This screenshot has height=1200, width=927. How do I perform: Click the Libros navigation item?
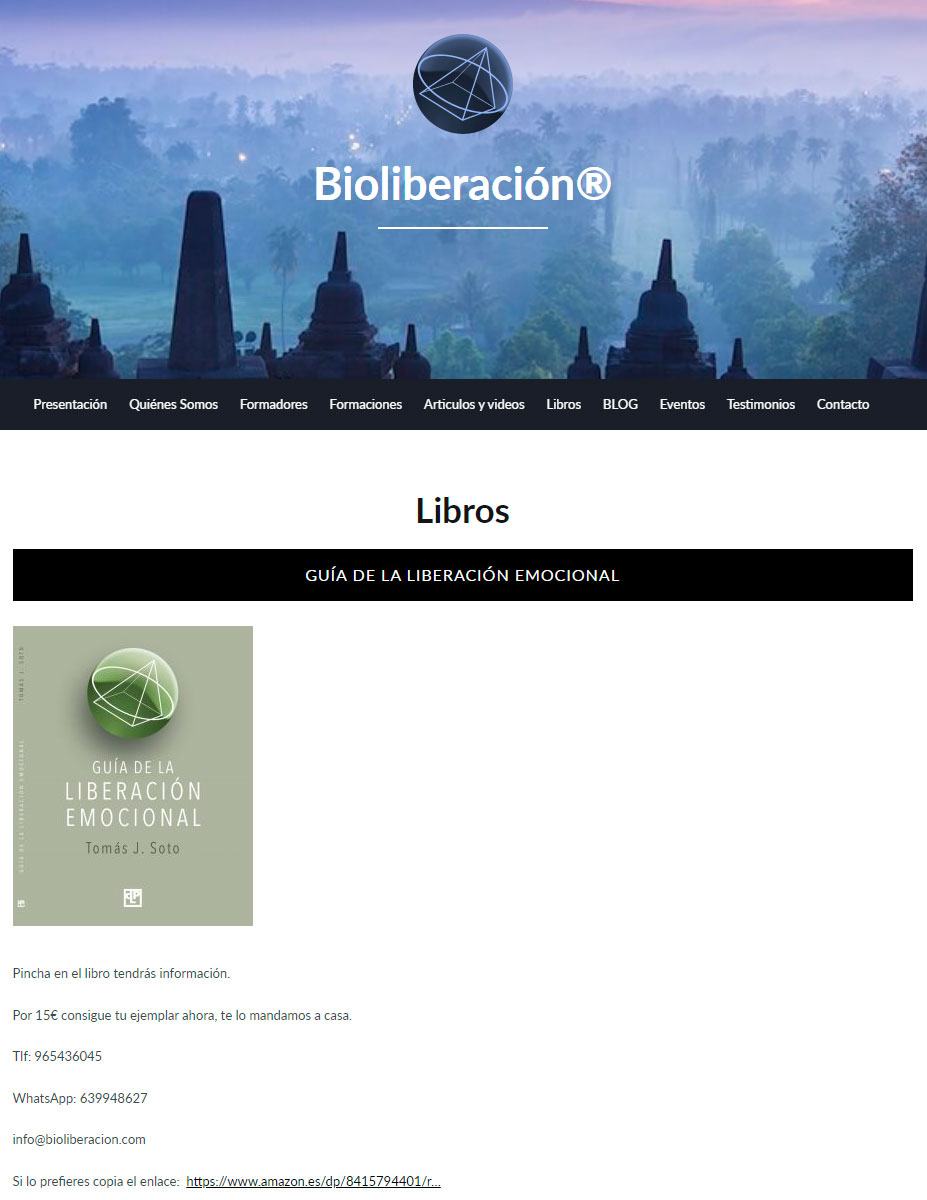pos(564,404)
